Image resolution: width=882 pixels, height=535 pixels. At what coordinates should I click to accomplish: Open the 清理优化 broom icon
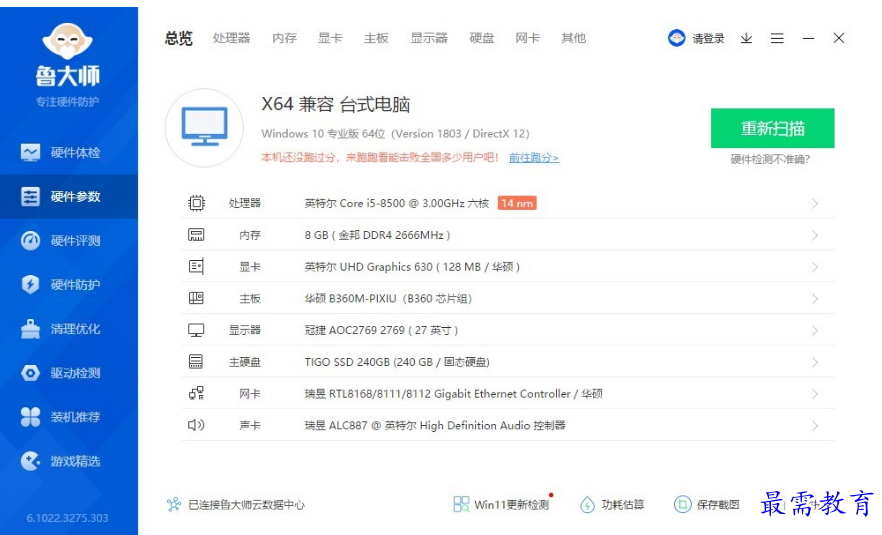[30, 329]
